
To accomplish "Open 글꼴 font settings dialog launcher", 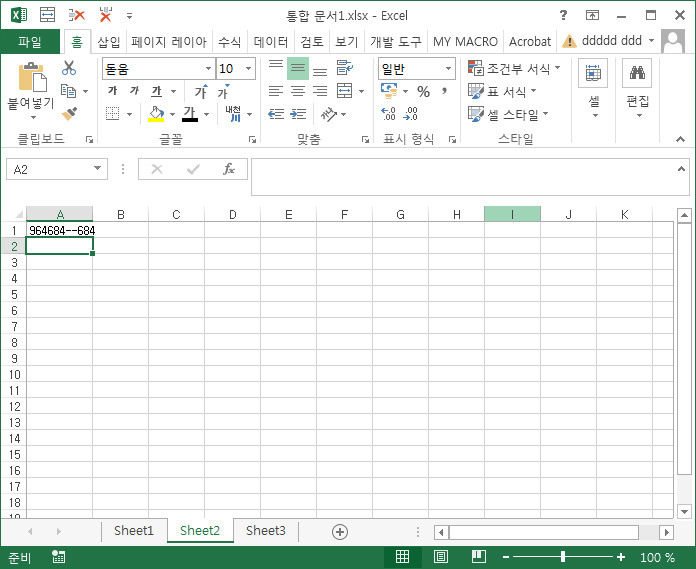I will pyautogui.click(x=252, y=140).
